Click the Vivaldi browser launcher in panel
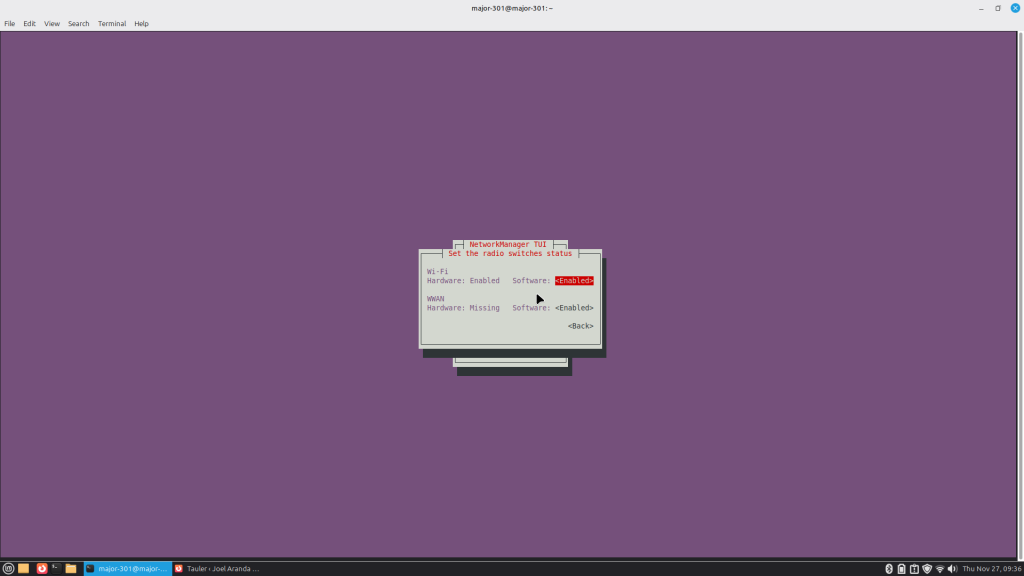 tap(41, 568)
